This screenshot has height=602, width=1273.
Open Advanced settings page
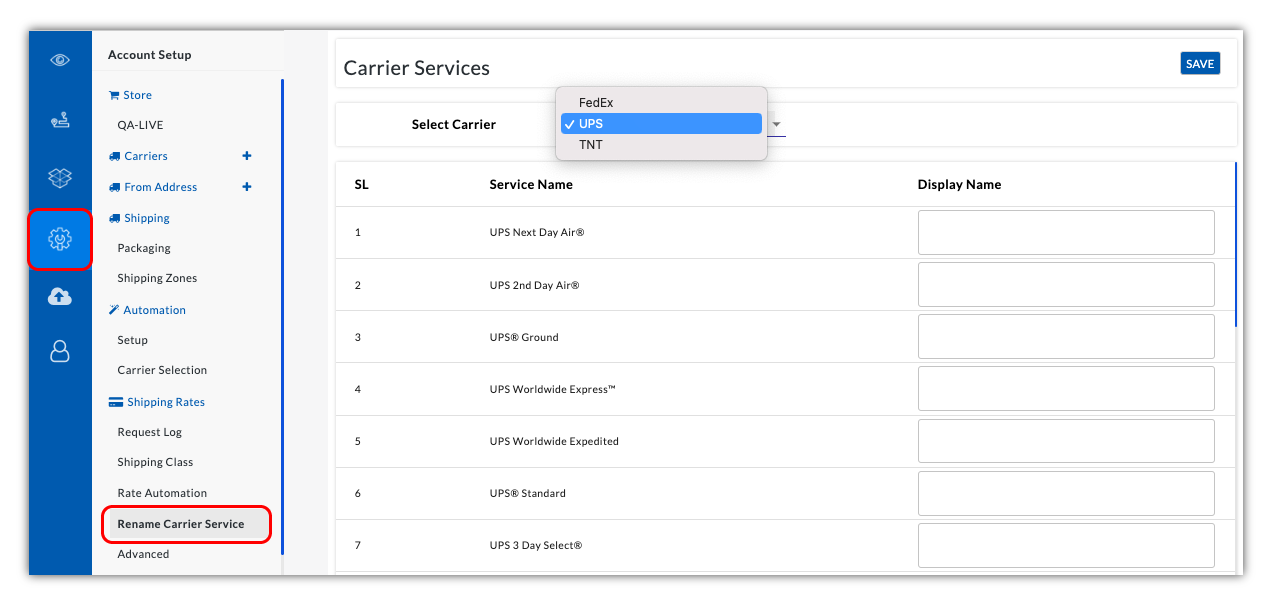coord(143,554)
